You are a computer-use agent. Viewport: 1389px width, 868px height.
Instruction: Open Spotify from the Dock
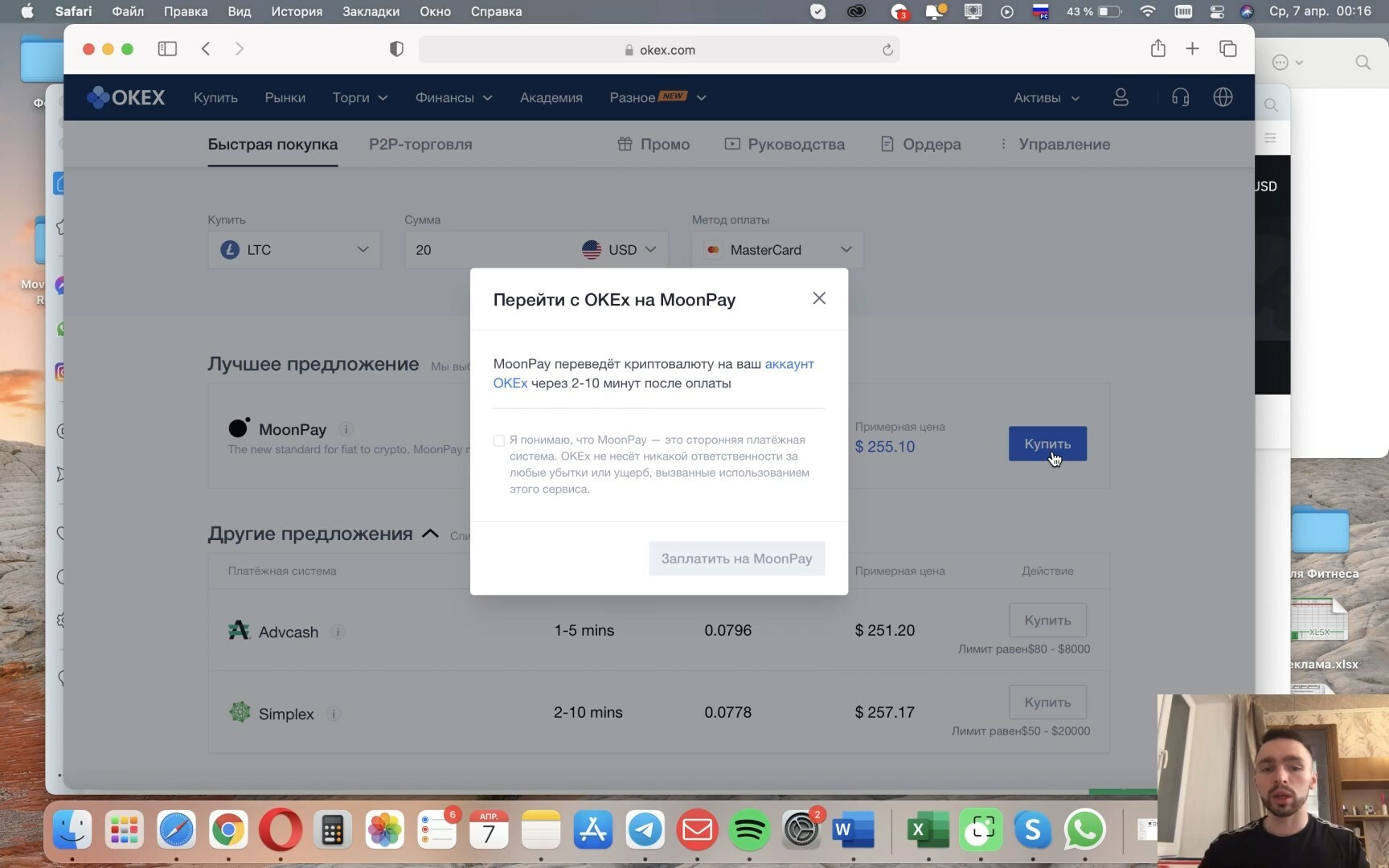click(x=749, y=830)
